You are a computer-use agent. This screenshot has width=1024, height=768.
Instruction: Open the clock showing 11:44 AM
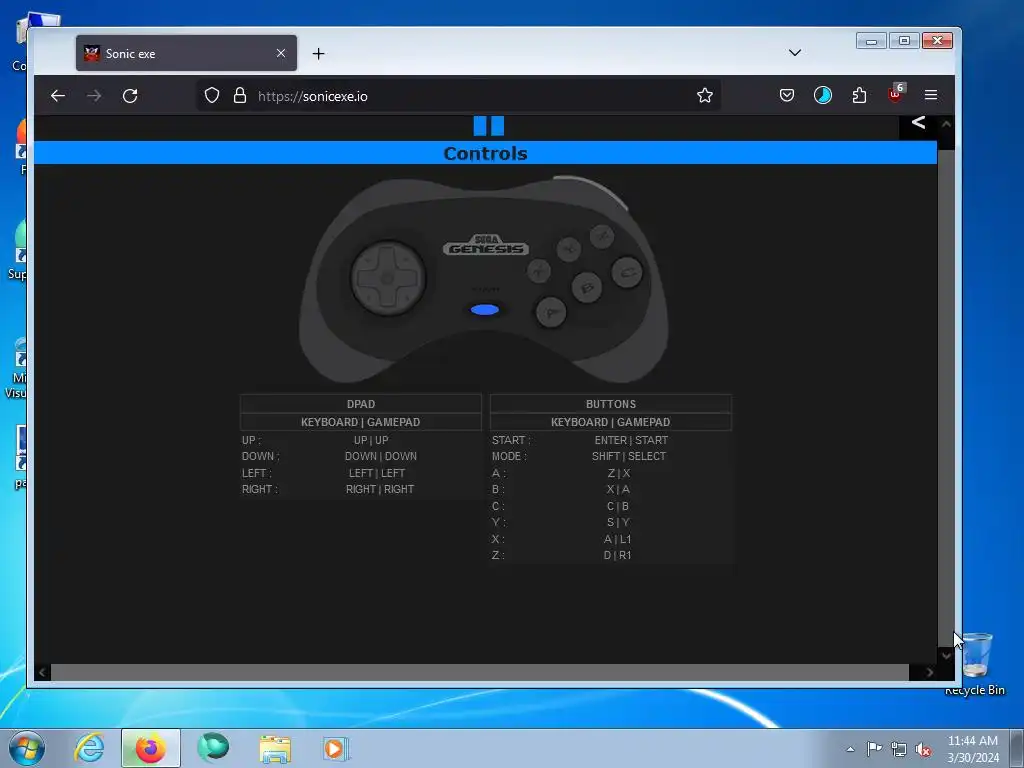pyautogui.click(x=973, y=748)
